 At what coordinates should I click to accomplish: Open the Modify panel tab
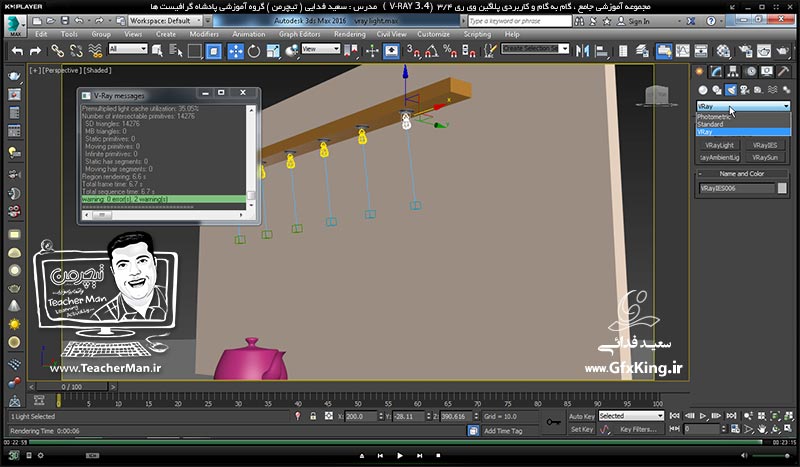[x=716, y=72]
